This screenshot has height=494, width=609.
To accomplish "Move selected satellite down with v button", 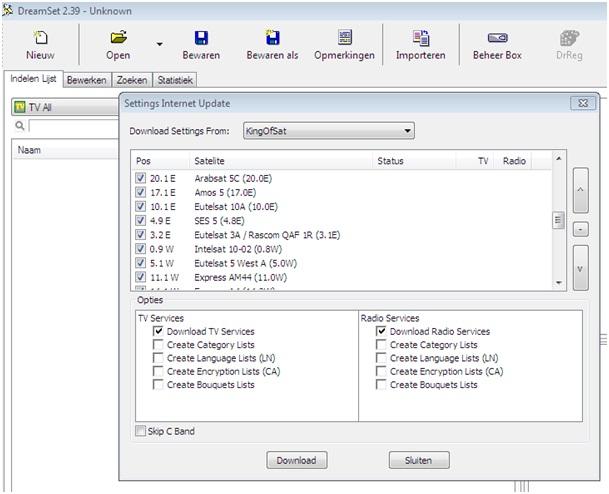I will [x=581, y=268].
